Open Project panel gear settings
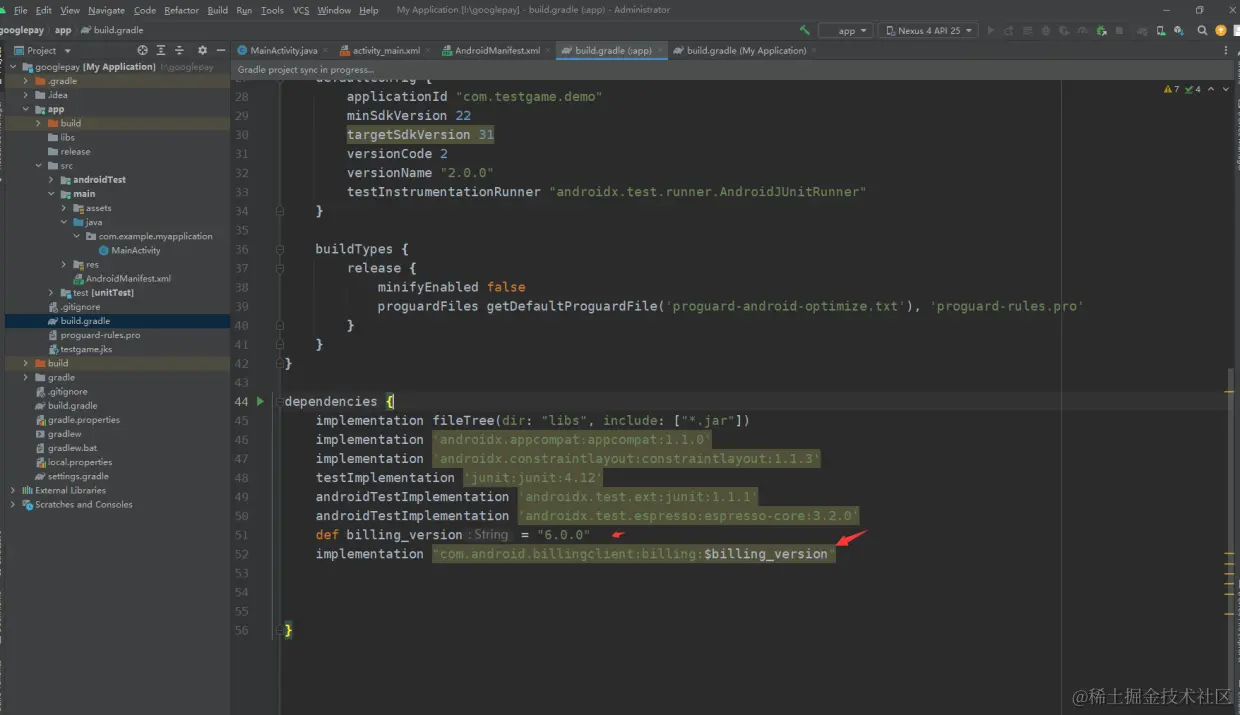 pos(202,50)
